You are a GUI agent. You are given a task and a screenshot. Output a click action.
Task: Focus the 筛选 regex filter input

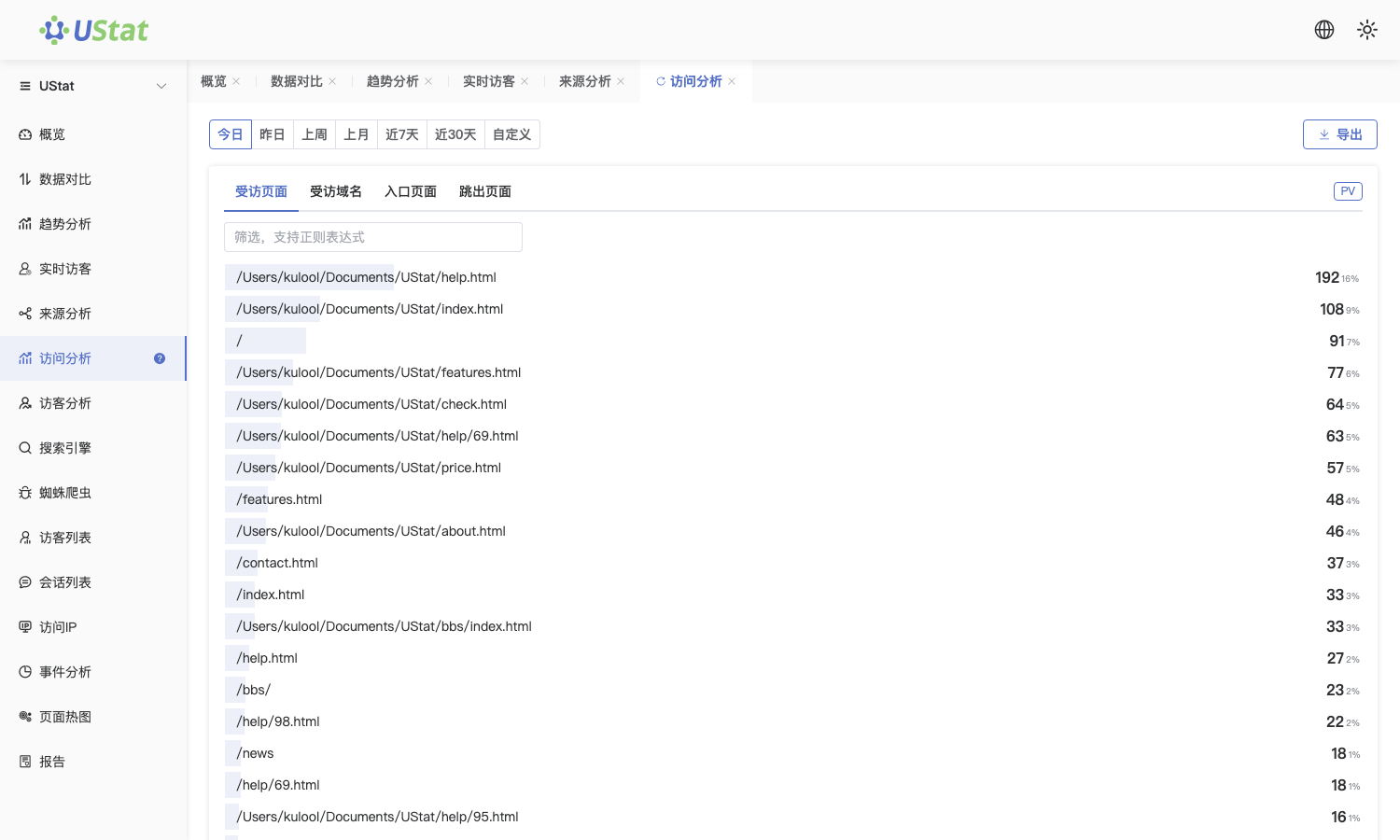pos(373,237)
